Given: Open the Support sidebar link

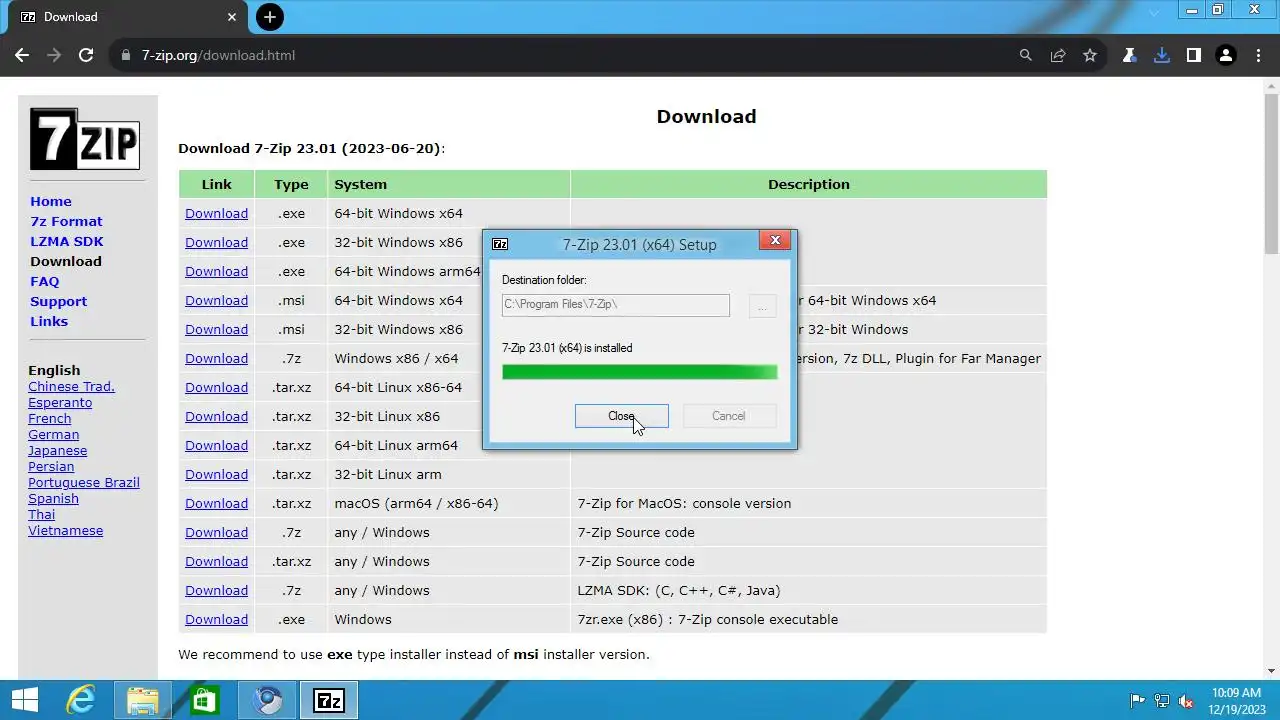Looking at the screenshot, I should (x=58, y=301).
